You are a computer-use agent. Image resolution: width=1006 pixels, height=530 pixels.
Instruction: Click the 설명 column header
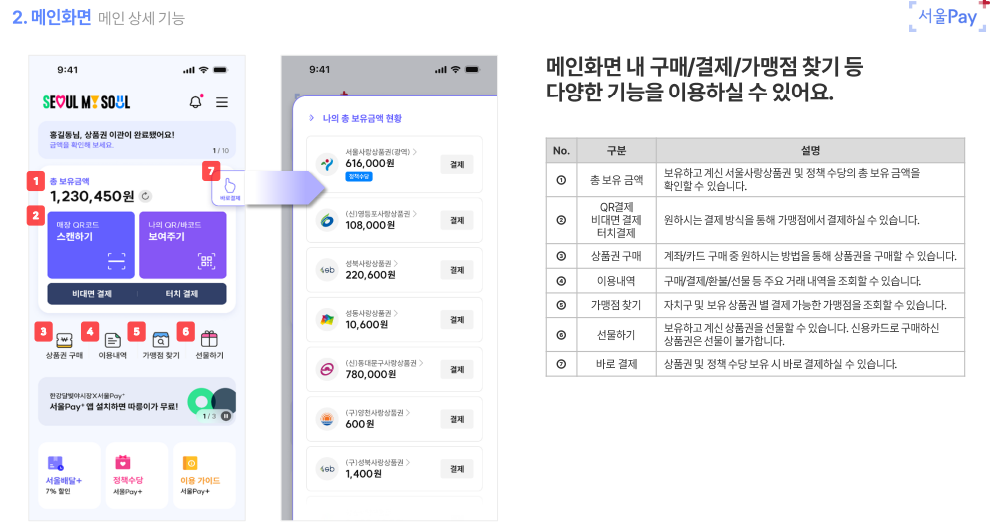[x=810, y=150]
